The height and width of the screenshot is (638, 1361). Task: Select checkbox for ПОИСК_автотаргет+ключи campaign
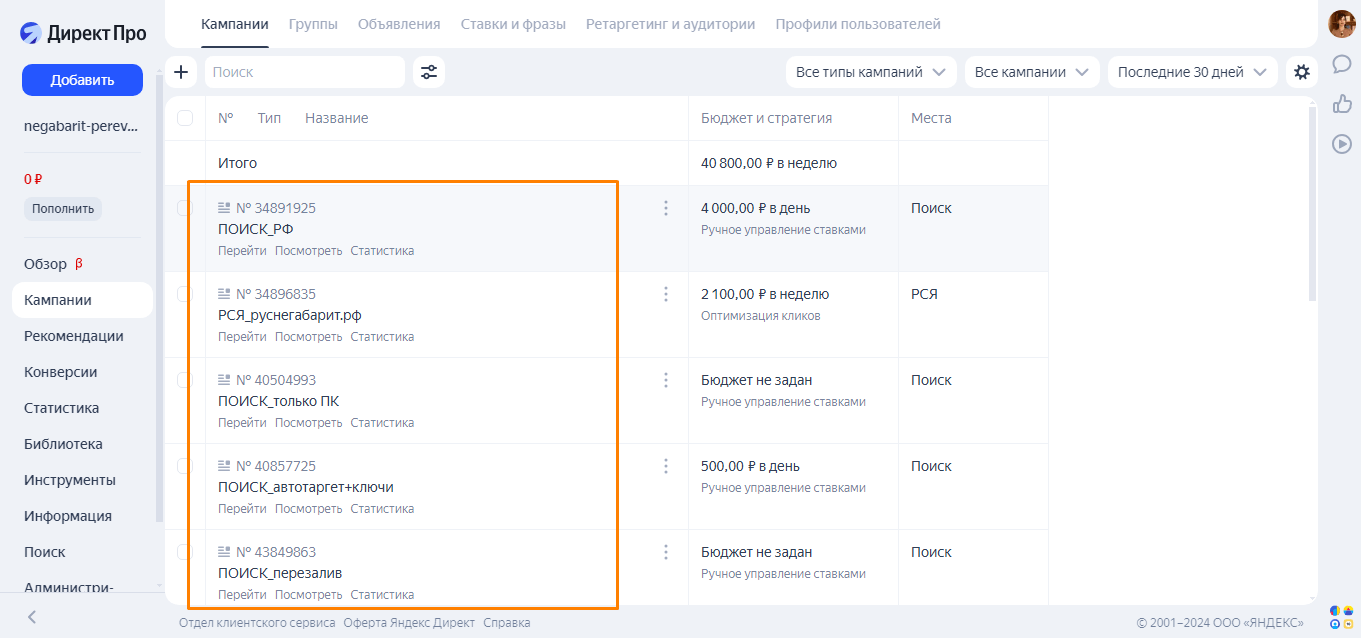185,466
